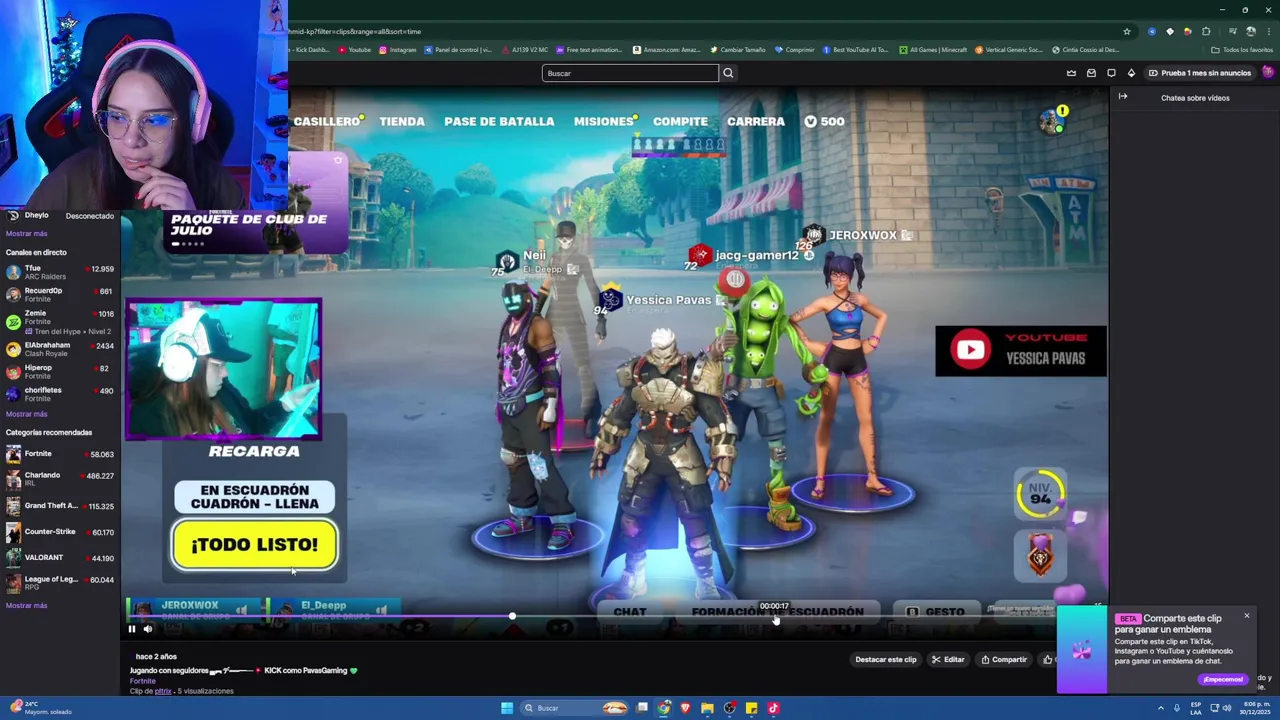Viewport: 1280px width, 720px height.
Task: Open Hiperop live channel
Action: [x=59, y=371]
